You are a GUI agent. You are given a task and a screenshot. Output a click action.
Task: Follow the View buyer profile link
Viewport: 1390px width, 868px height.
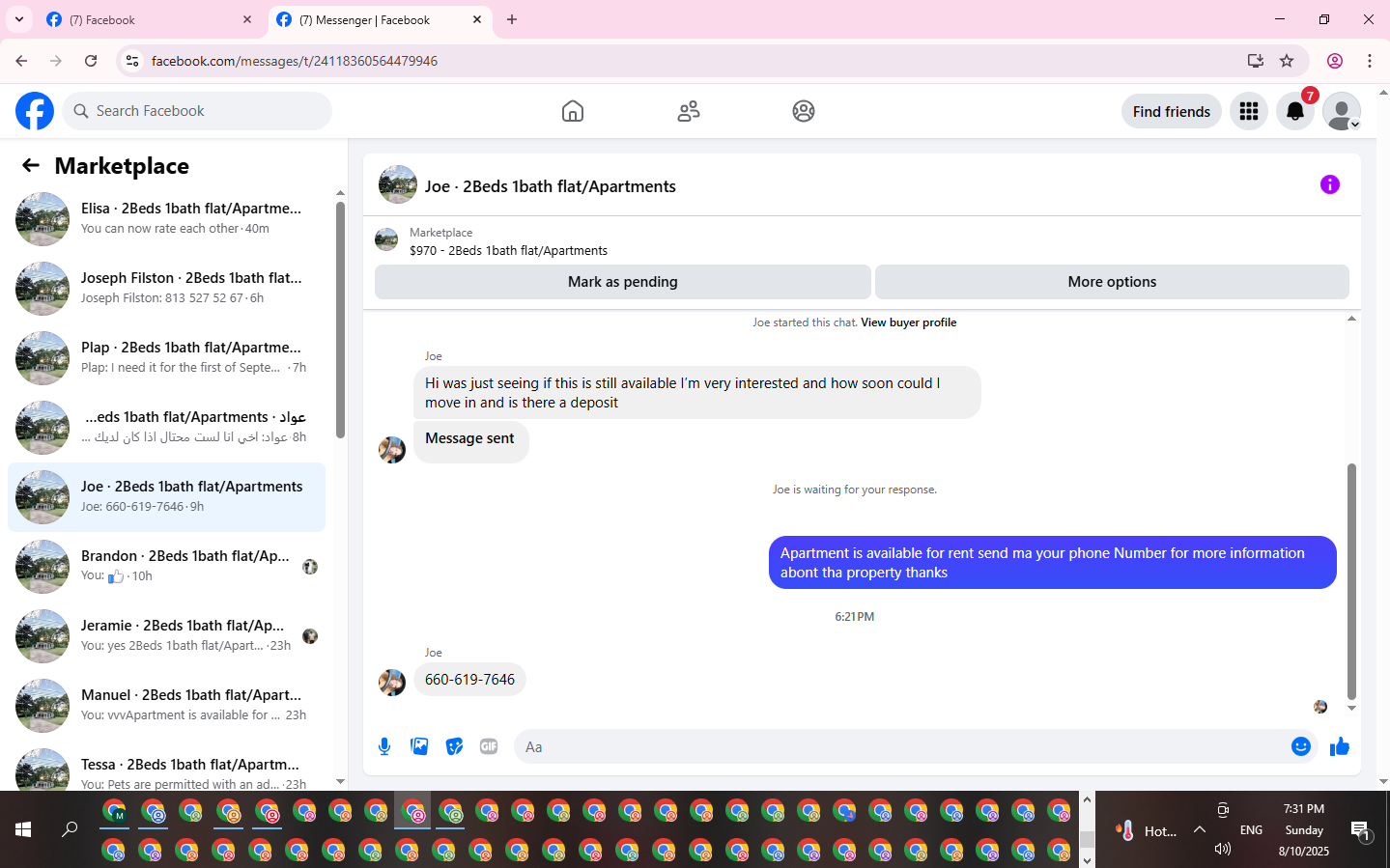point(909,322)
